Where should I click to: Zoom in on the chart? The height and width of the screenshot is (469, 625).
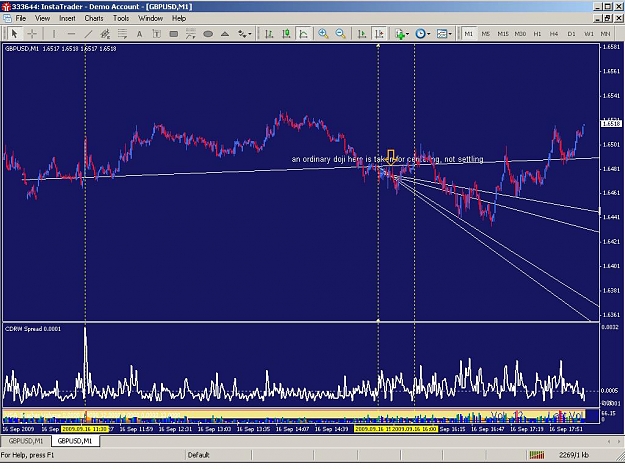click(323, 34)
